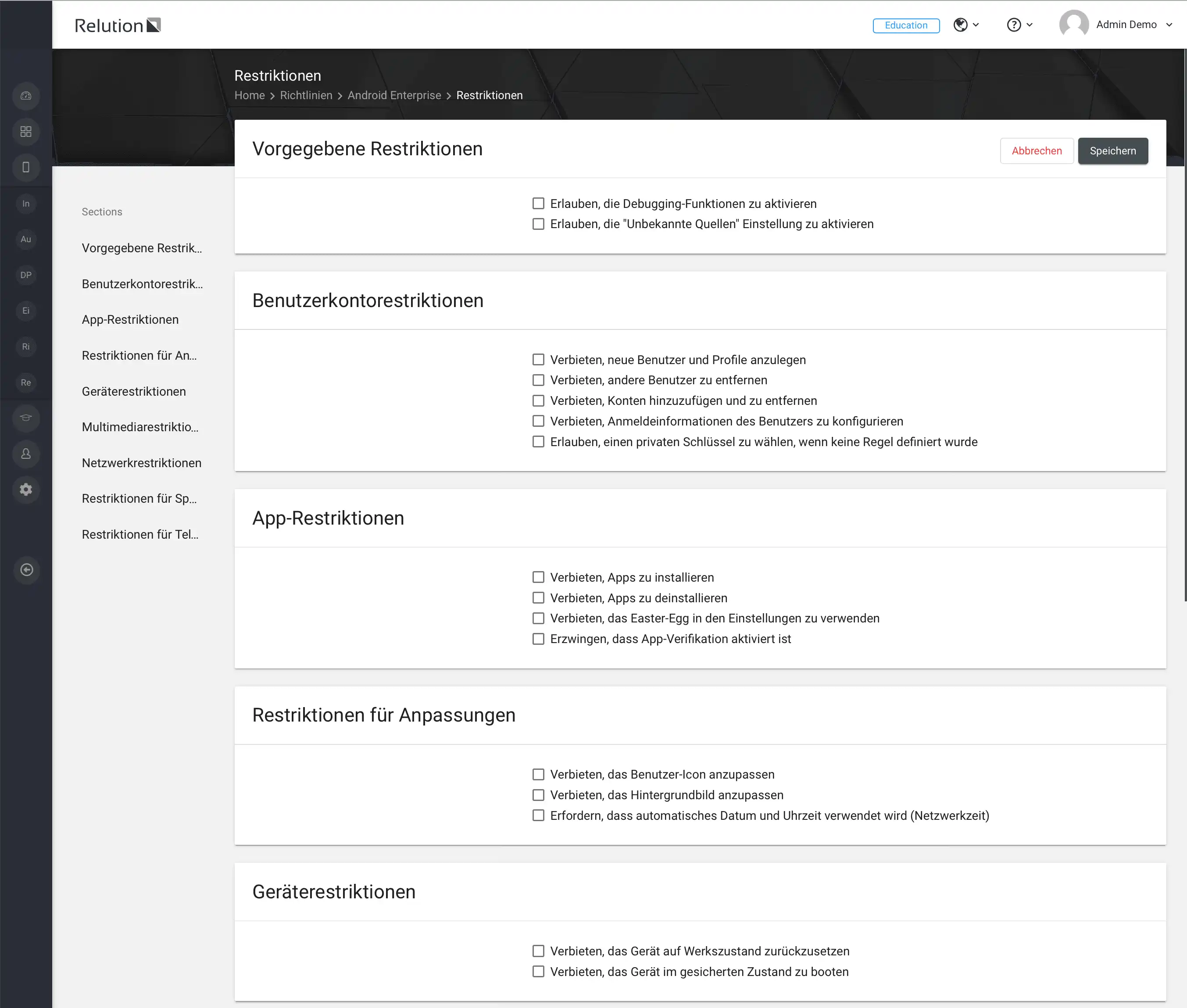The width and height of the screenshot is (1187, 1008).
Task: Check Verbieten, Gerät auf Werkszustand zurückzusetzen
Action: (538, 951)
